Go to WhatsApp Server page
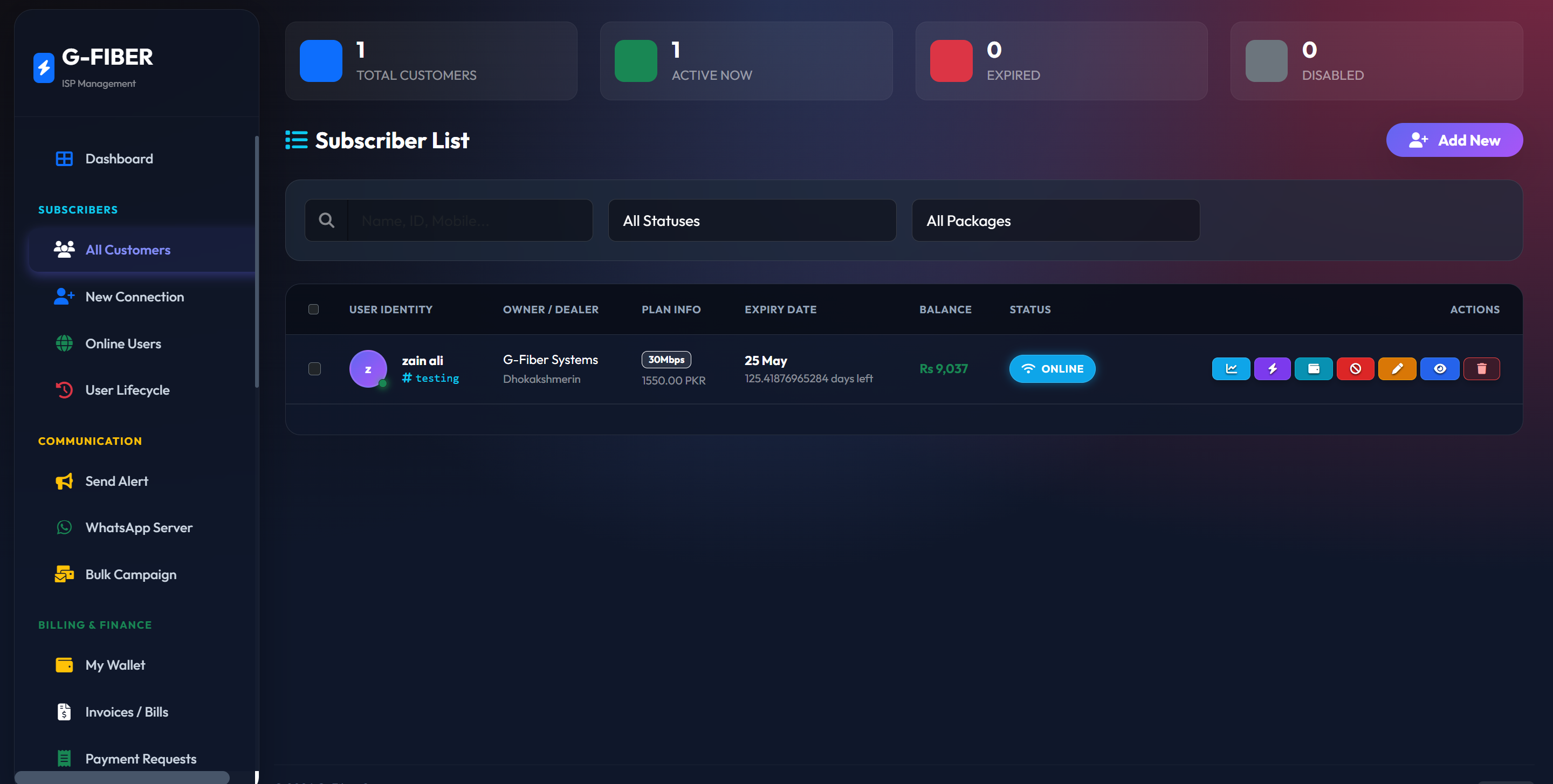The image size is (1553, 784). pyautogui.click(x=139, y=527)
